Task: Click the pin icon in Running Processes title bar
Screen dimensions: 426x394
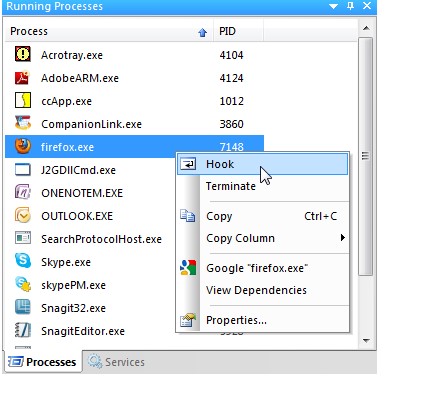Action: coord(350,6)
